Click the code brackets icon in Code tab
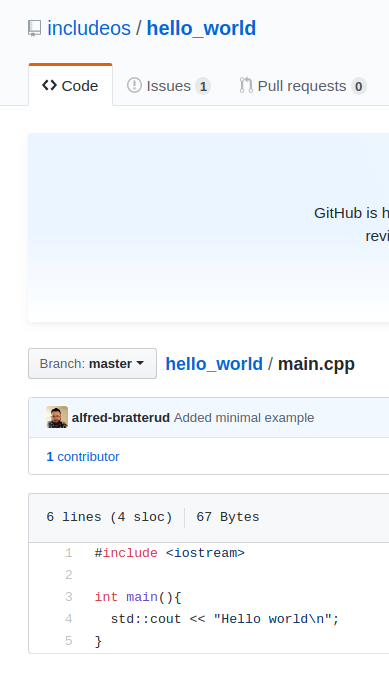The width and height of the screenshot is (389, 691). pos(49,85)
